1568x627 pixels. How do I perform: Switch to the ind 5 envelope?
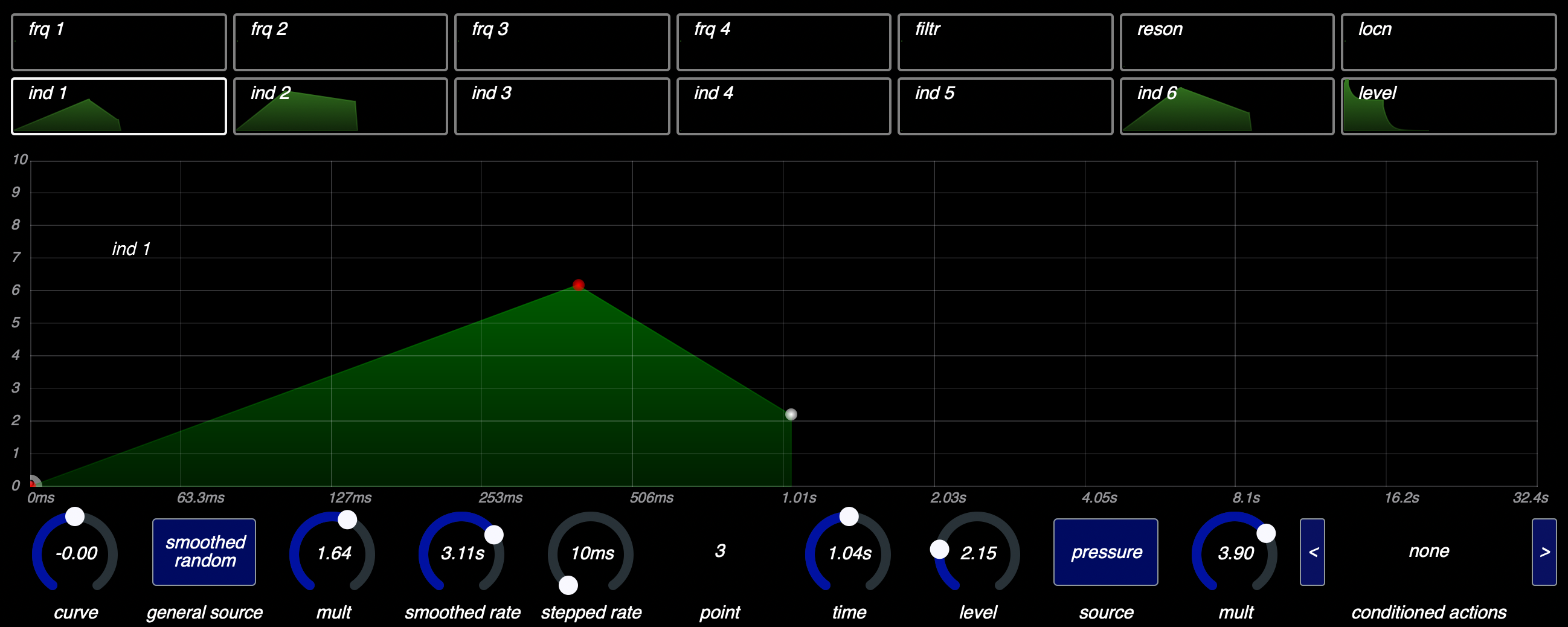coord(1005,106)
